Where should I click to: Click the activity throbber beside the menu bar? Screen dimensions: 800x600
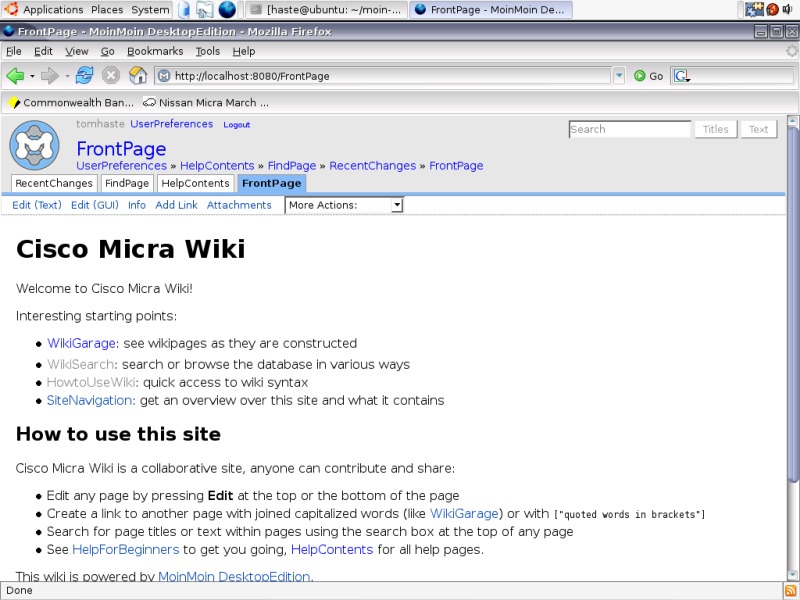pos(792,51)
